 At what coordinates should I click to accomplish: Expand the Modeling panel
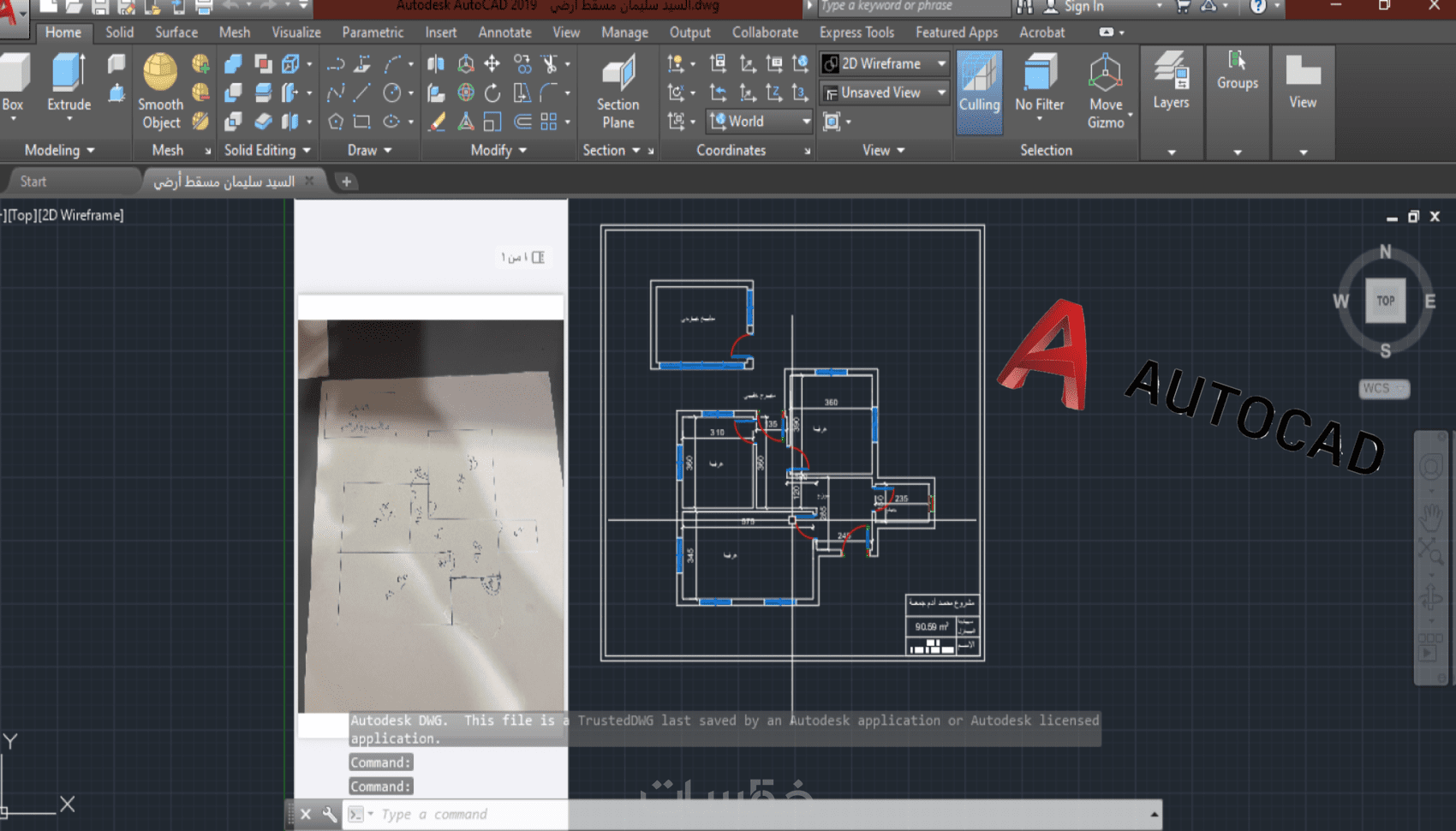(59, 150)
